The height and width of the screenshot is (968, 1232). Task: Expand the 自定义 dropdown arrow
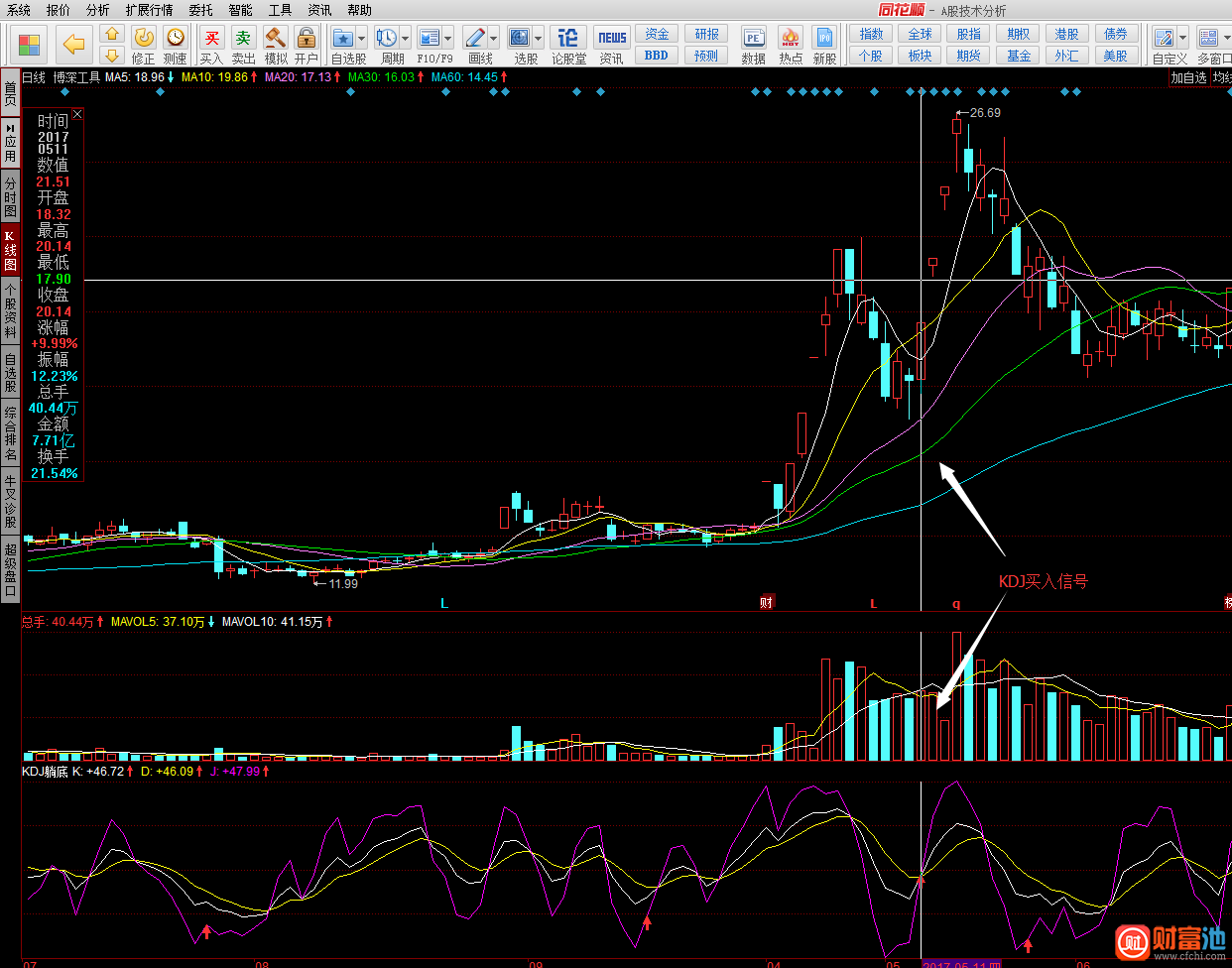(1182, 39)
